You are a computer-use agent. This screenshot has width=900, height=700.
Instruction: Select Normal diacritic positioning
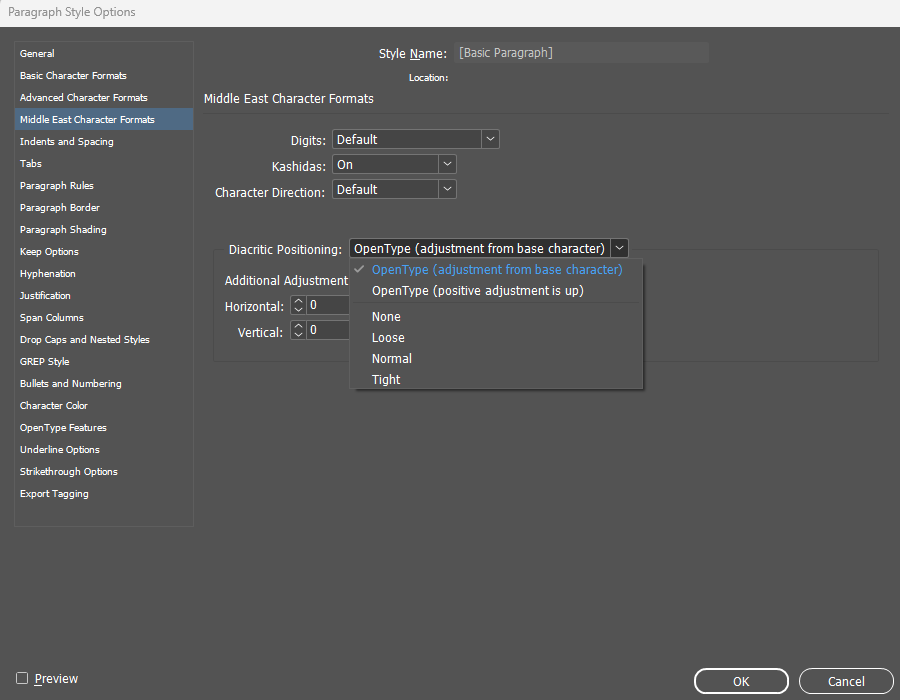(391, 359)
